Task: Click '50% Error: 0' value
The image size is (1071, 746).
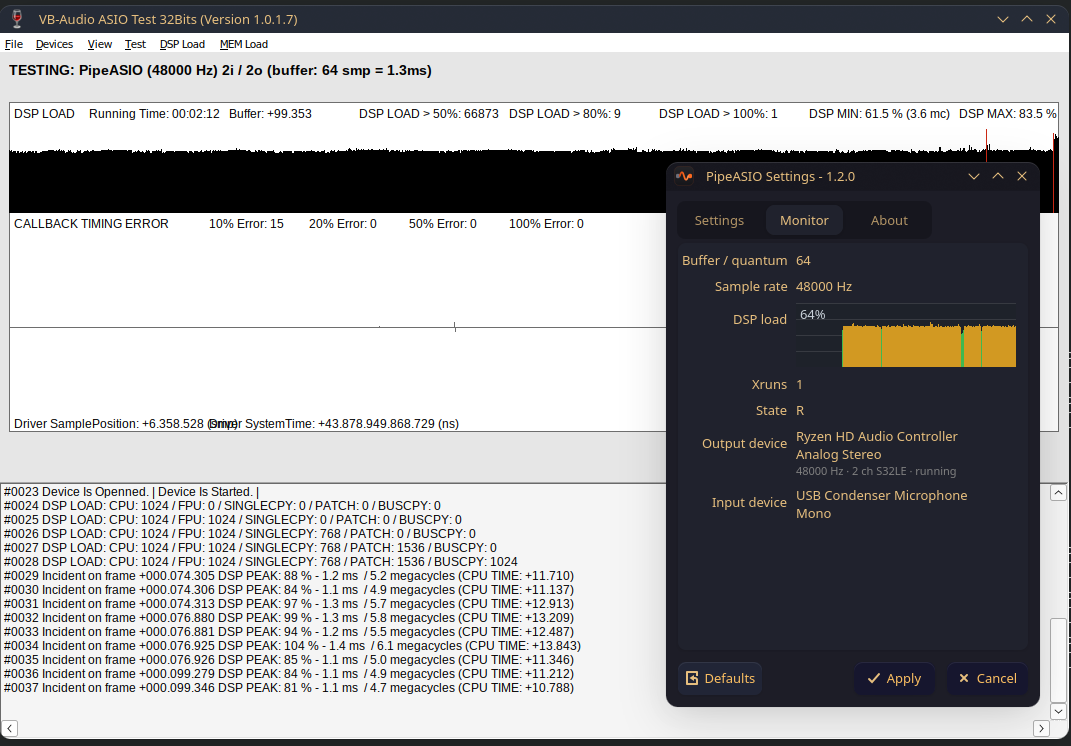Action: point(443,224)
